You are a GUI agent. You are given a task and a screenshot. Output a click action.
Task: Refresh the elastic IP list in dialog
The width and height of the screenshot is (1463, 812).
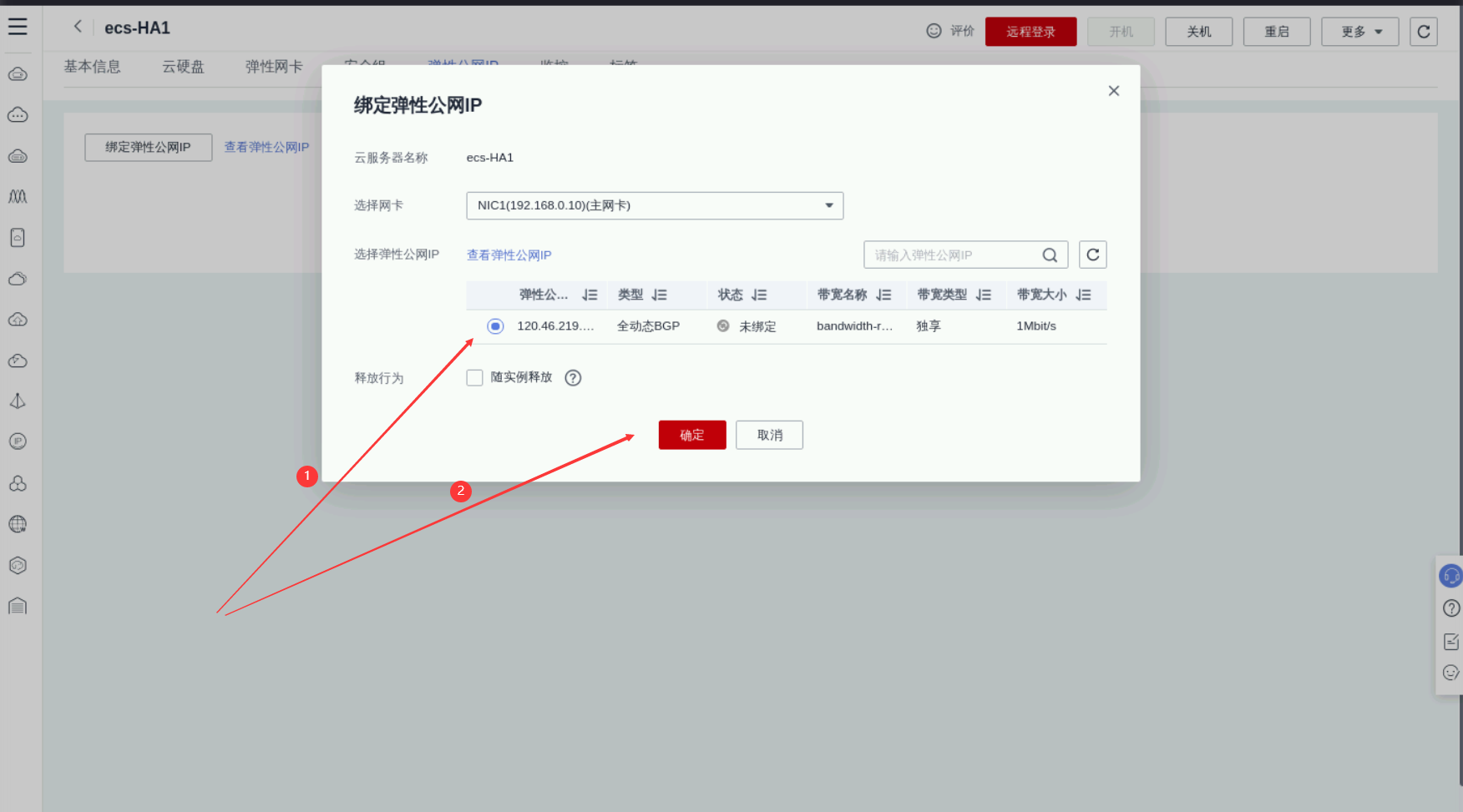point(1093,255)
